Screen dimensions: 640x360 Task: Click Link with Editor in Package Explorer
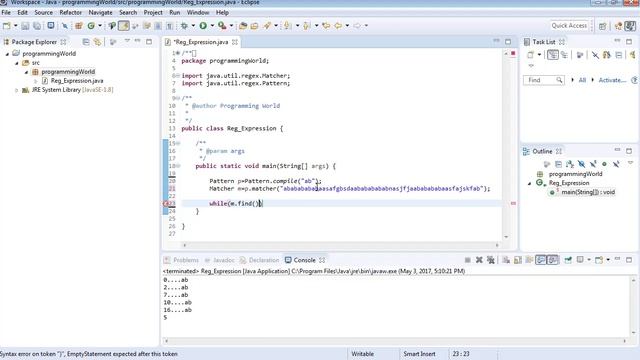pyautogui.click(x=97, y=42)
